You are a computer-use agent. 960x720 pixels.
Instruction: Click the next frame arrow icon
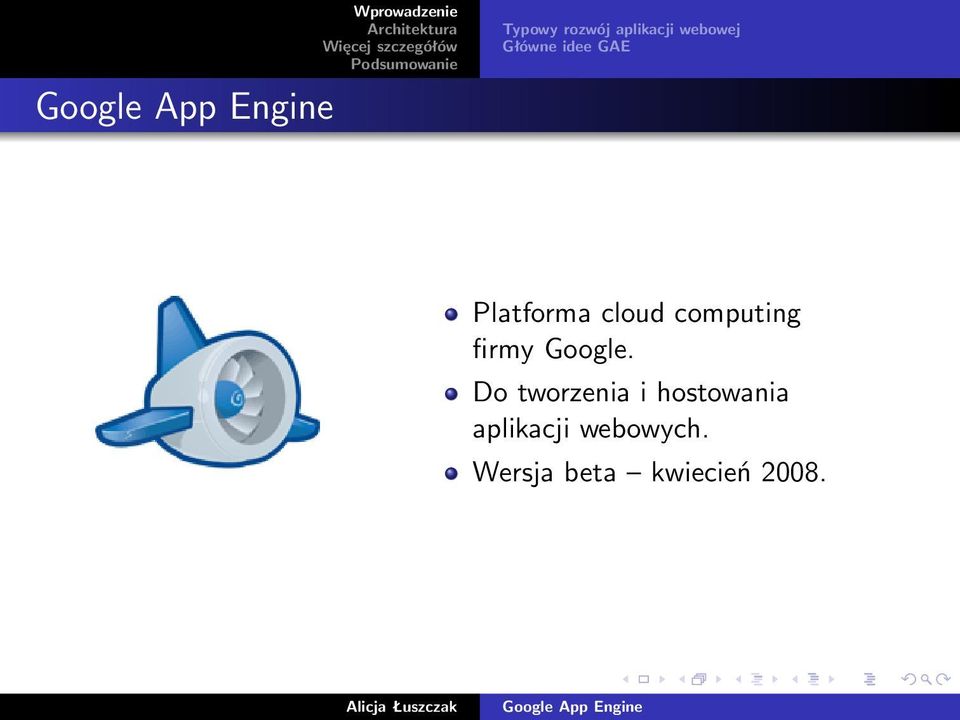[x=719, y=679]
